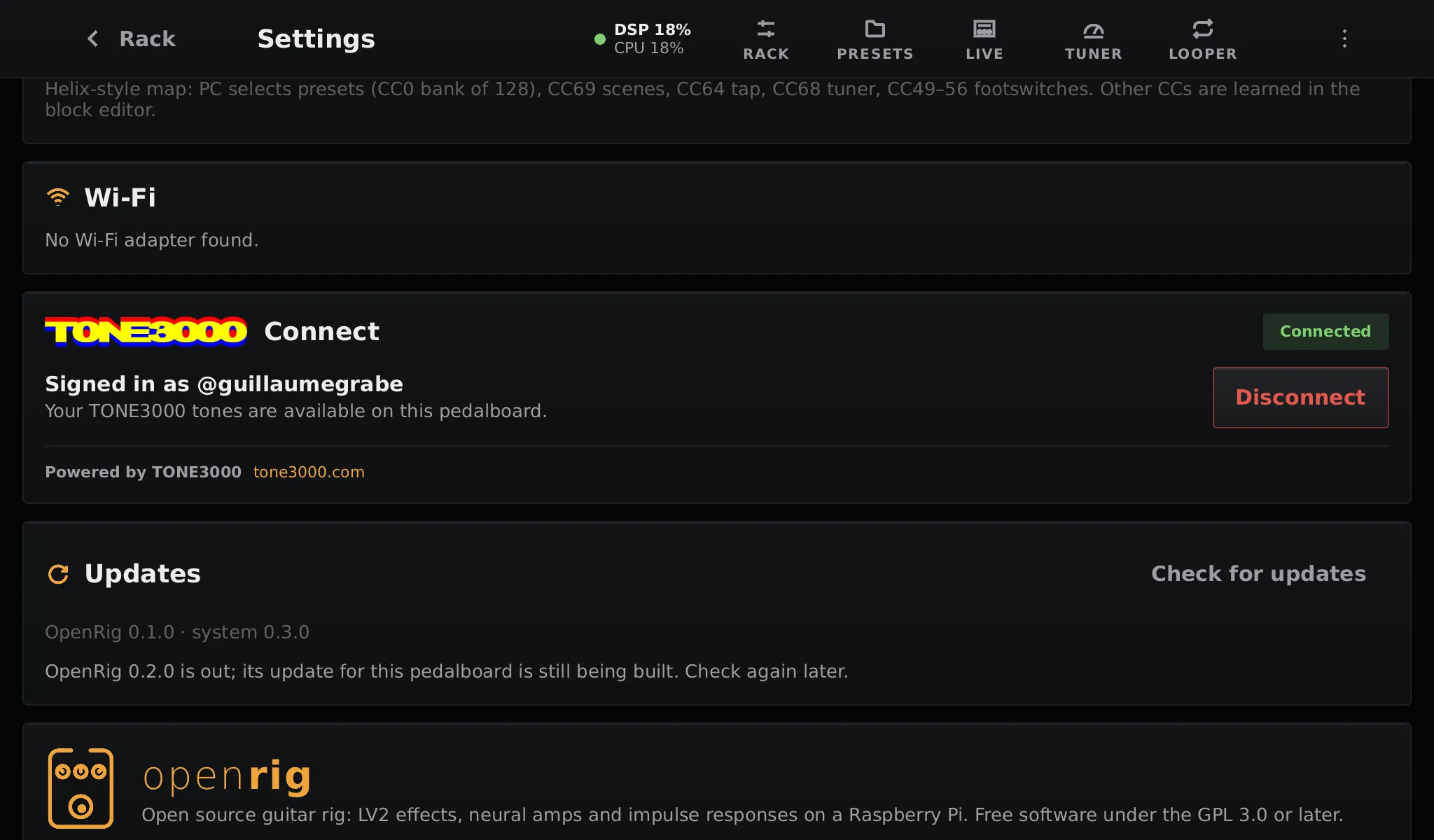Click the OpenRig pedal logo icon
The width and height of the screenshot is (1434, 840).
coord(81,788)
